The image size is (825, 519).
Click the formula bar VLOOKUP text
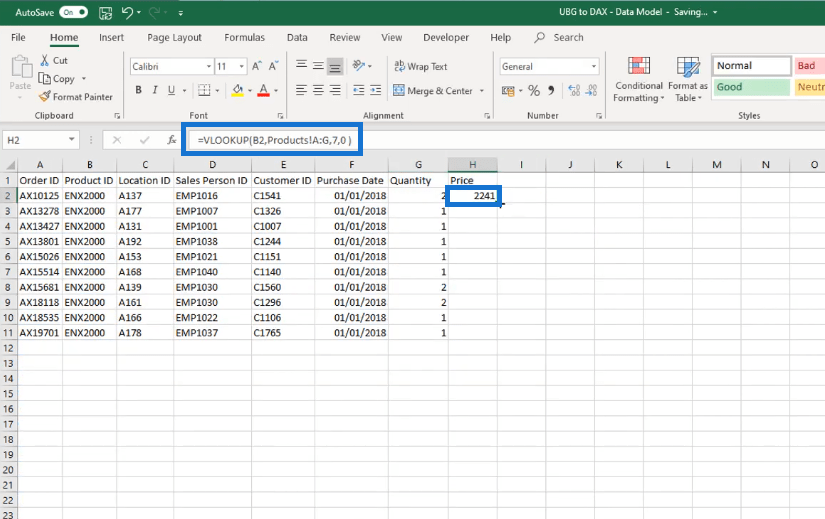point(274,140)
